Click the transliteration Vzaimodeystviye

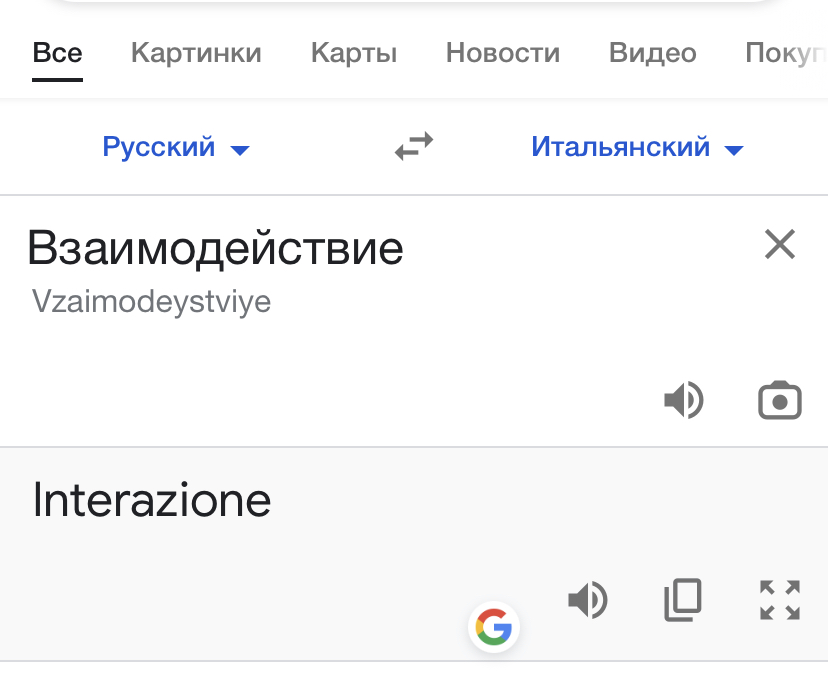[151, 301]
